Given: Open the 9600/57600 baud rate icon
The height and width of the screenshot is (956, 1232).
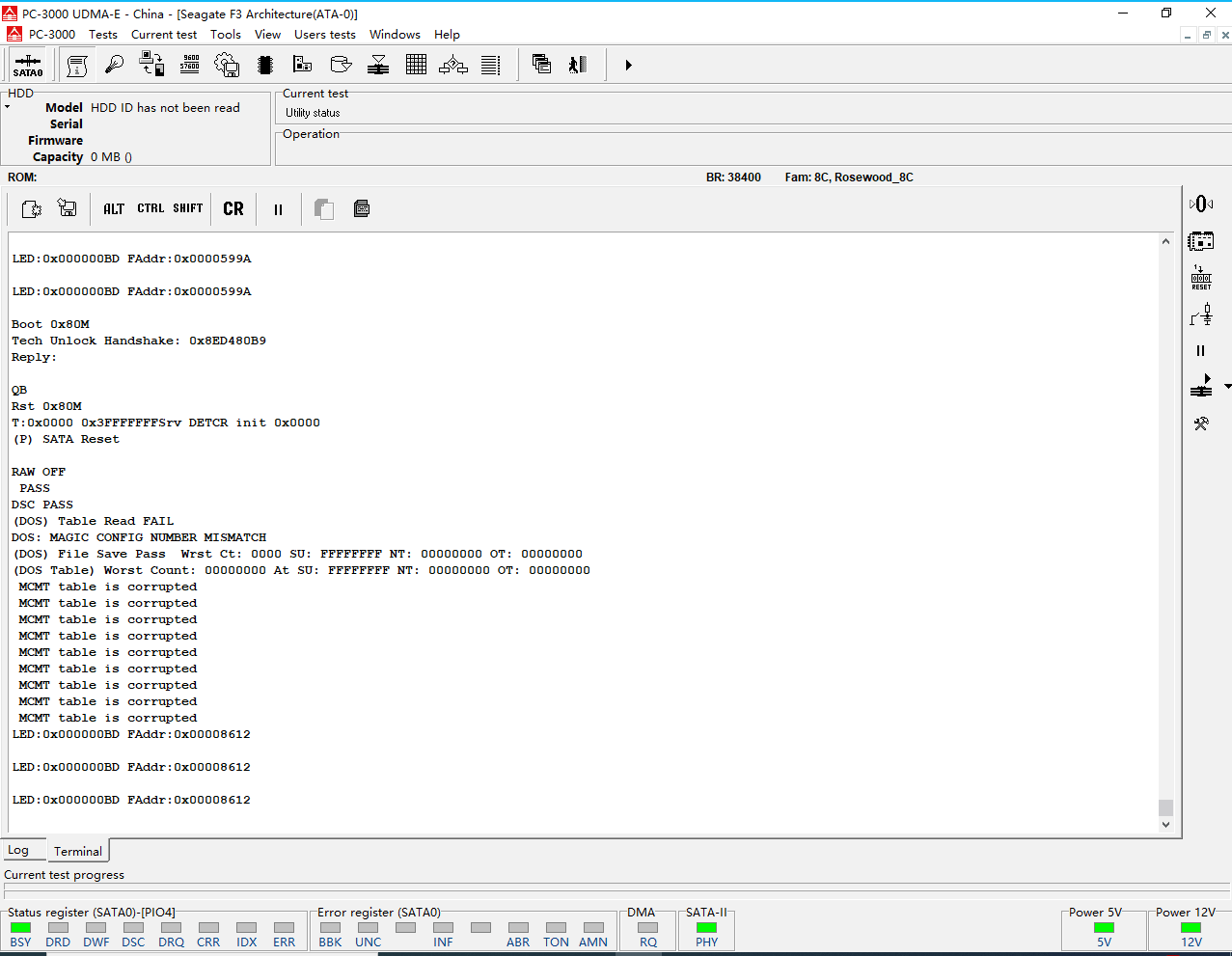Looking at the screenshot, I should [x=190, y=65].
